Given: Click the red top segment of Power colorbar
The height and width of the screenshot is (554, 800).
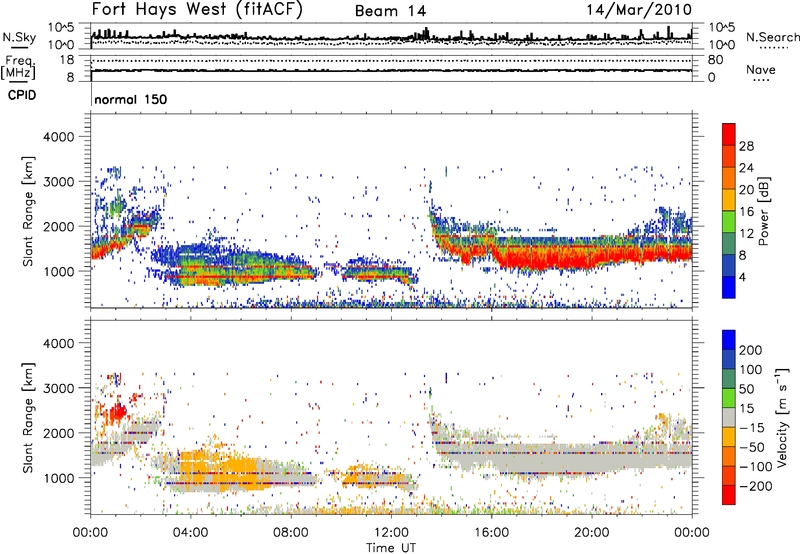Looking at the screenshot, I should click(729, 134).
